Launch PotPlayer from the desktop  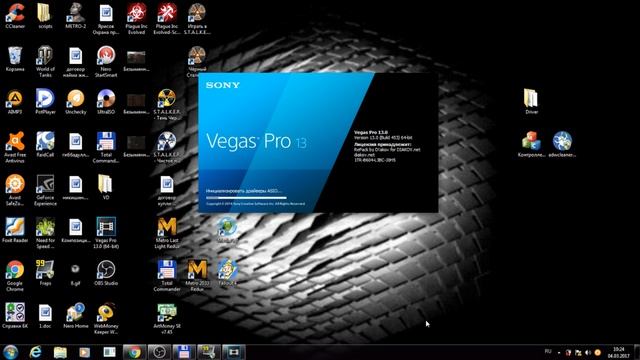tap(45, 102)
